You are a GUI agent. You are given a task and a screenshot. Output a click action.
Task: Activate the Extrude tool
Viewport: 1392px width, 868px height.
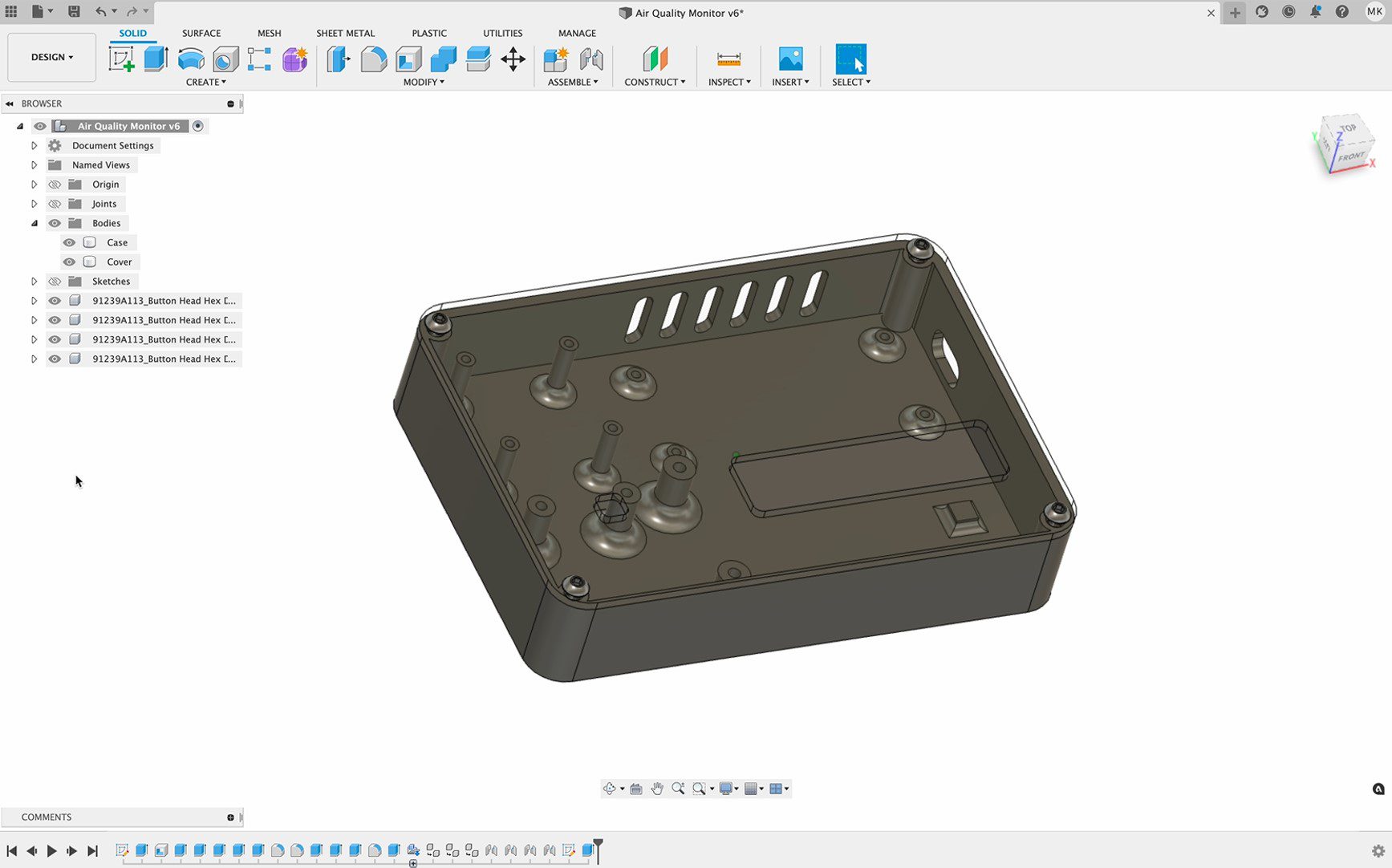[x=154, y=59]
